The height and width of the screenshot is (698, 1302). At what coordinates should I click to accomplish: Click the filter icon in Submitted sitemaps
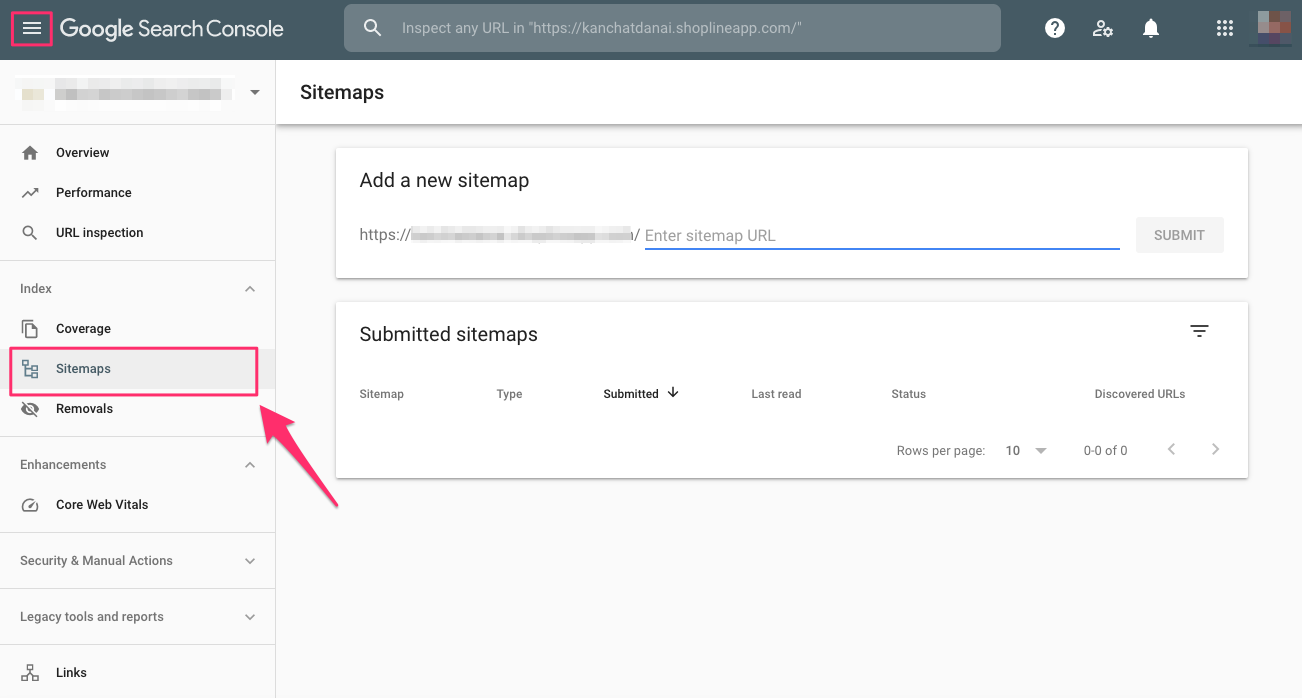[x=1200, y=331]
